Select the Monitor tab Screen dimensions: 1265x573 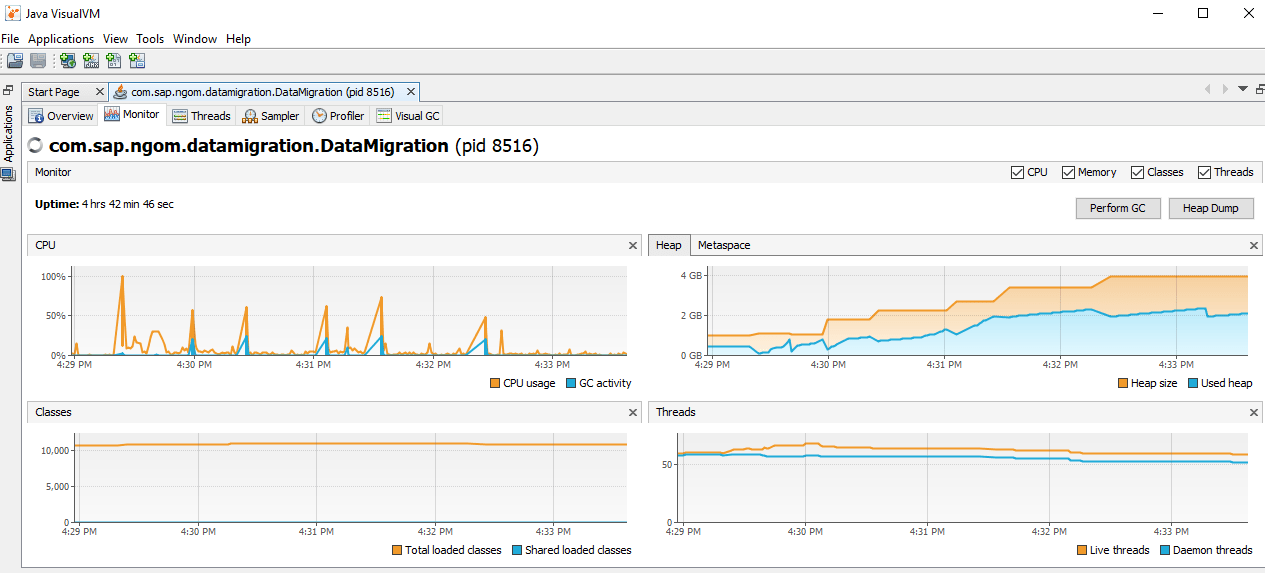[132, 115]
